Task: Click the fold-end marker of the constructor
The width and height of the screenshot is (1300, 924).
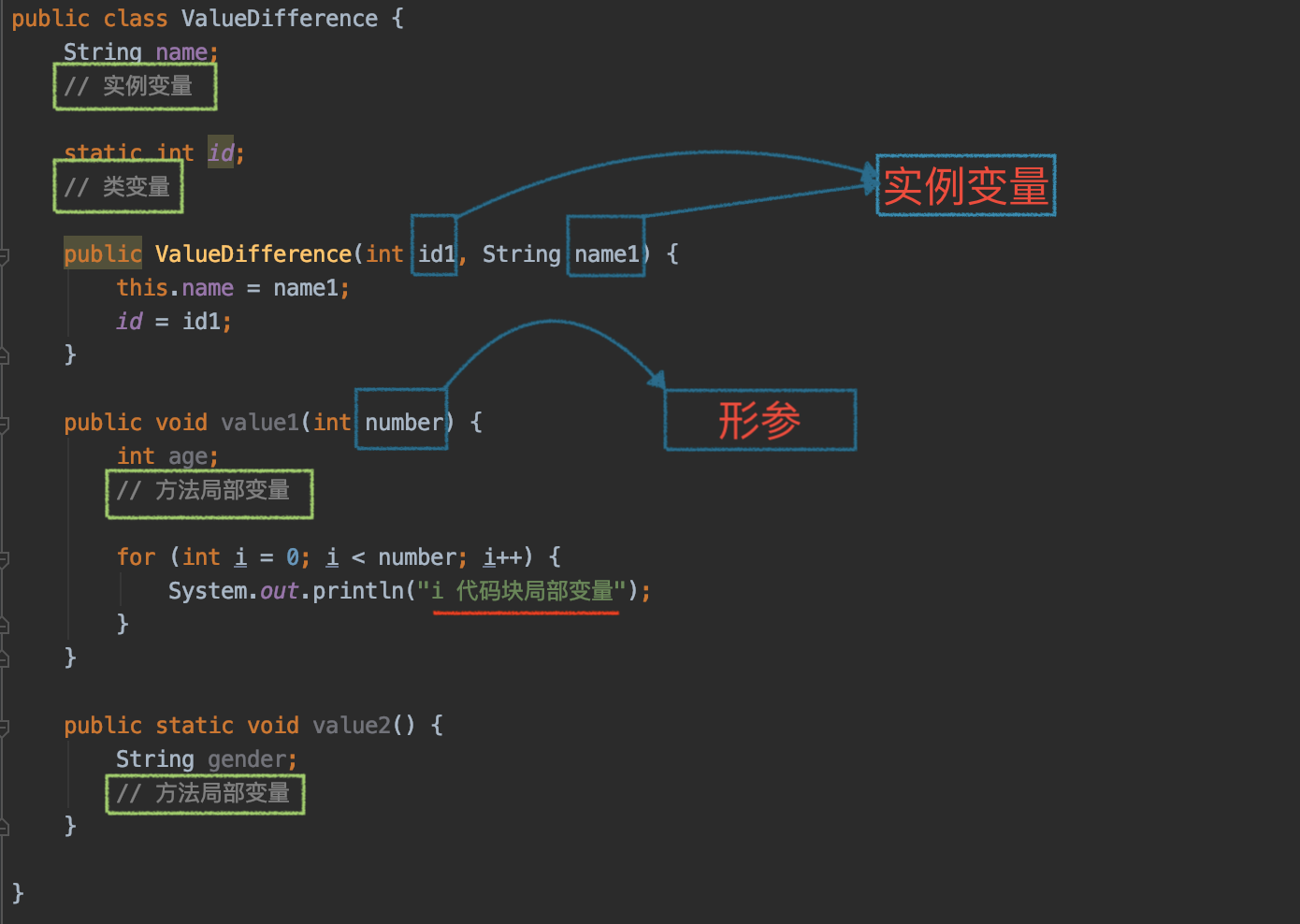Action: click(x=4, y=355)
